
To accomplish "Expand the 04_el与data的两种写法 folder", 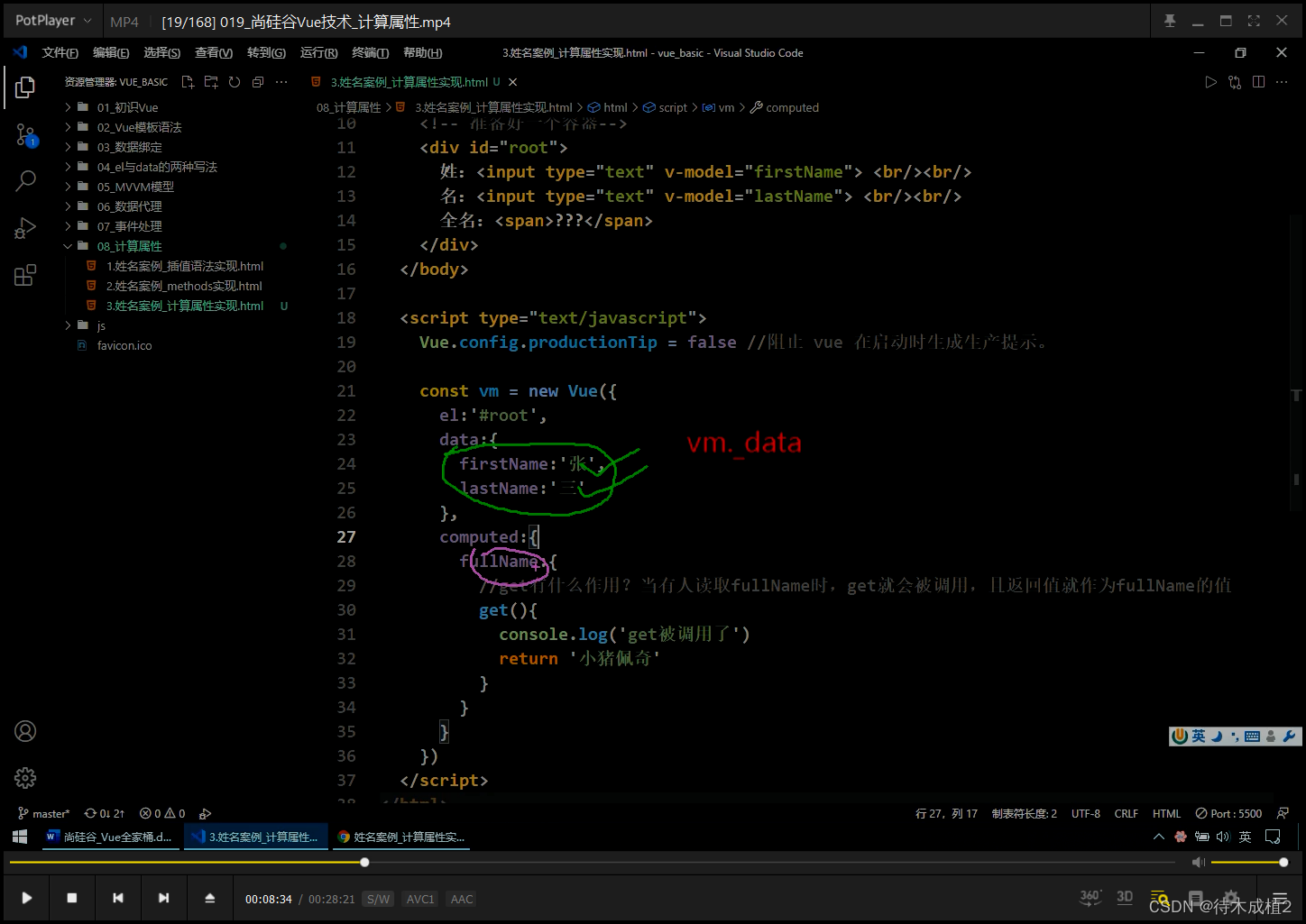I will [157, 167].
